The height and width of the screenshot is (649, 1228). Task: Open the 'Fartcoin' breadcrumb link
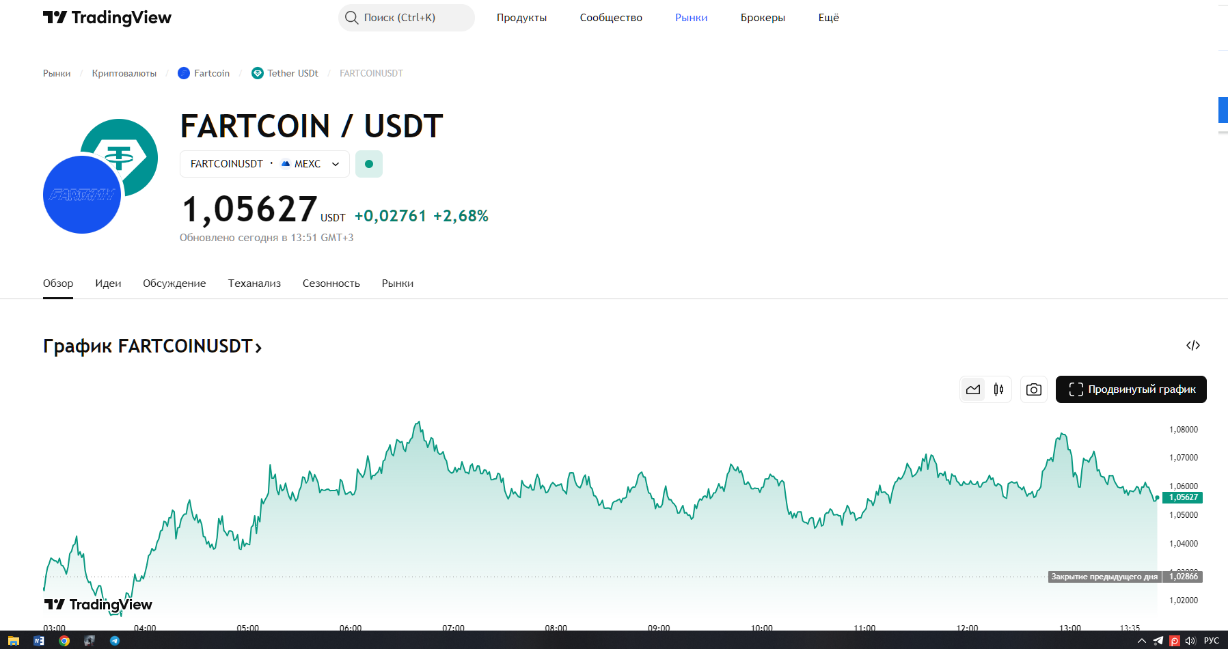point(203,73)
